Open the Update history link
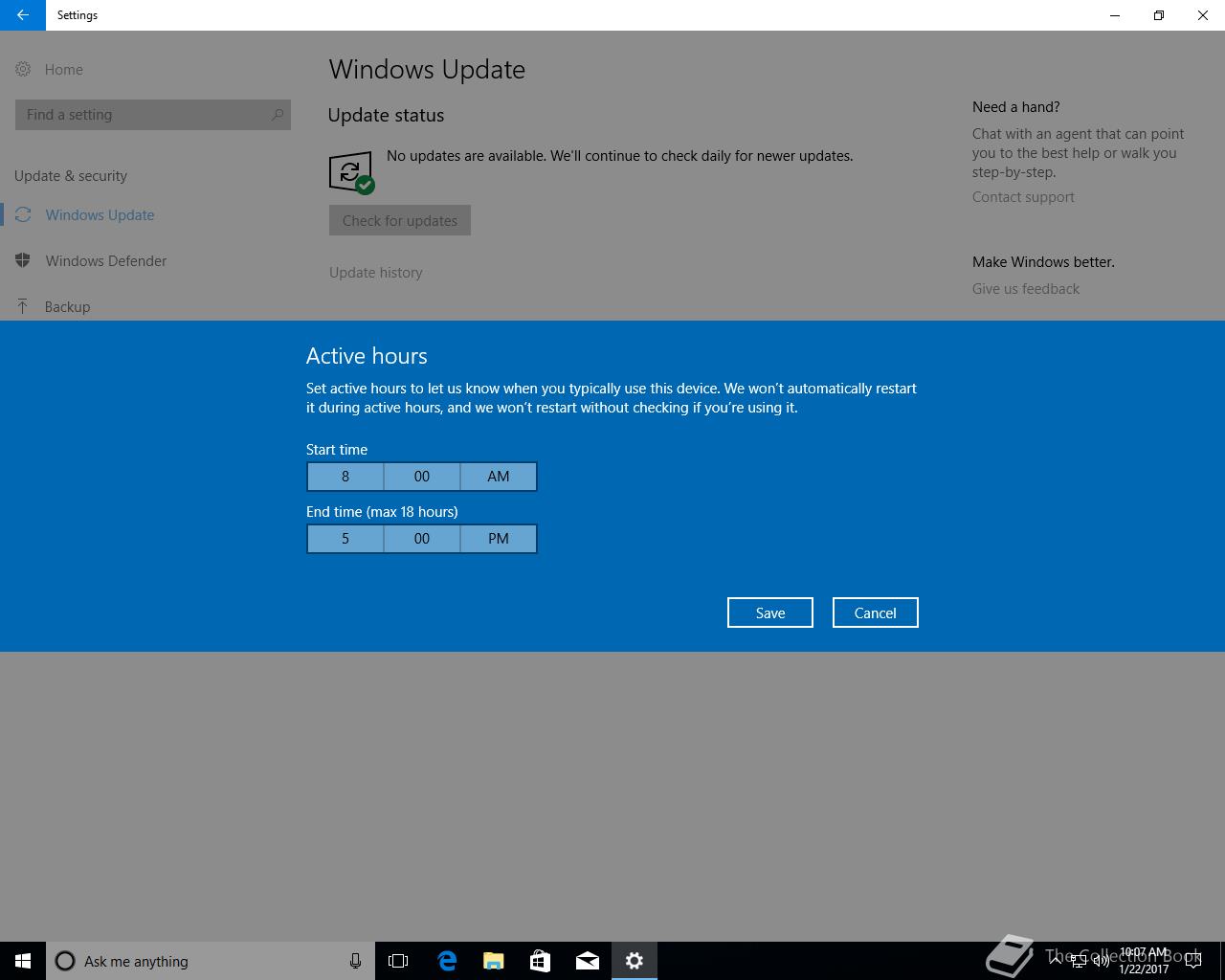Image resolution: width=1225 pixels, height=980 pixels. (x=376, y=273)
